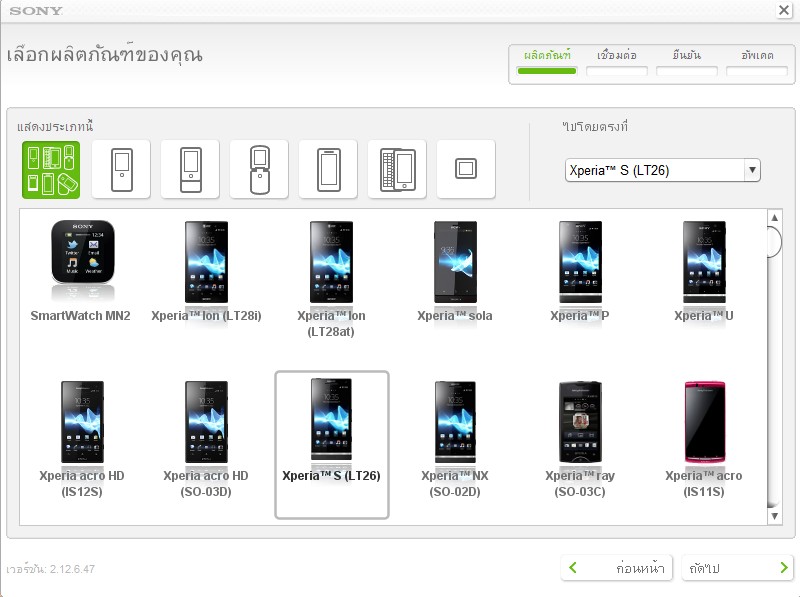Click the product list scrollbar thumb
The image size is (800, 597).
pyautogui.click(x=774, y=242)
